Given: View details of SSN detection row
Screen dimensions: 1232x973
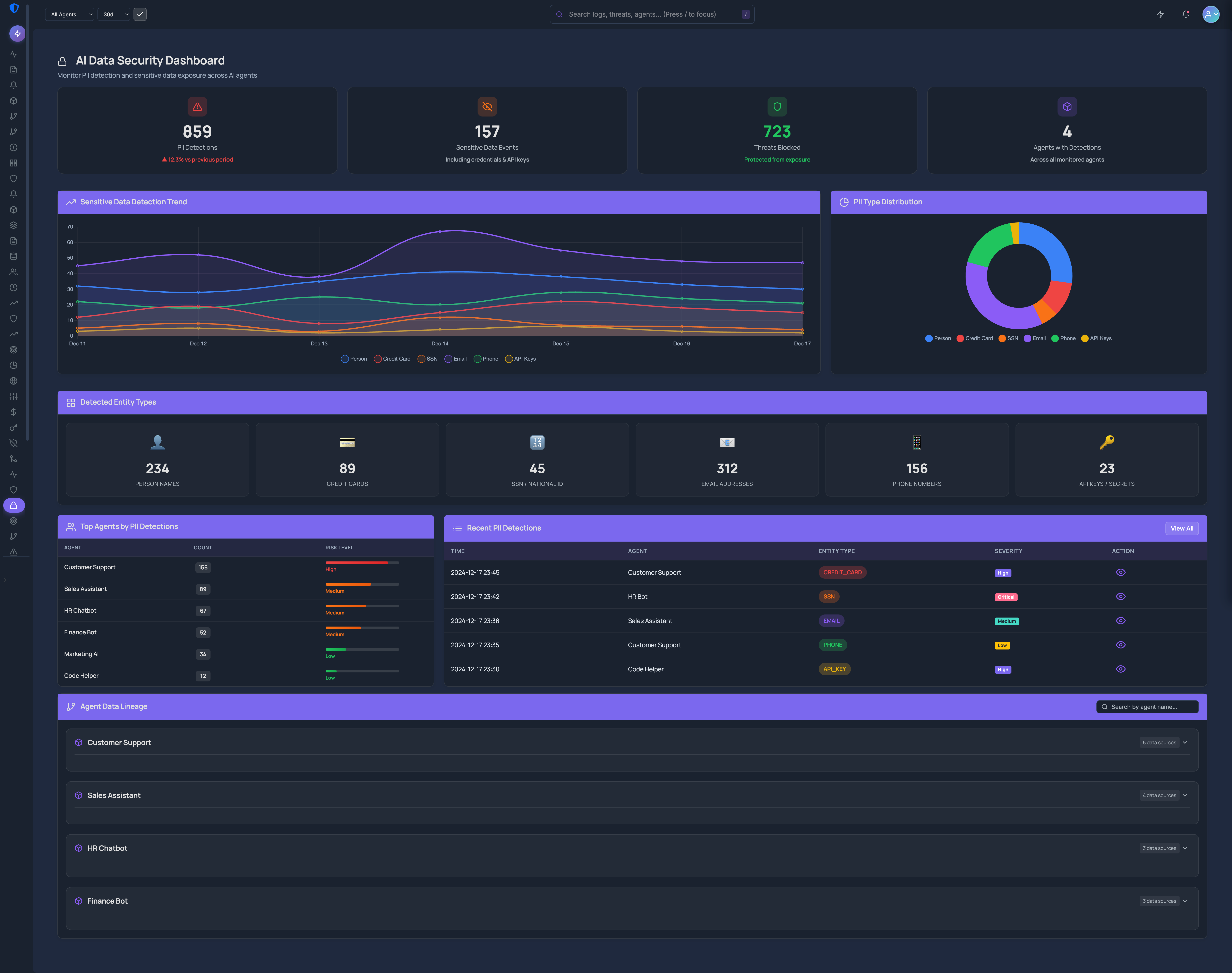Looking at the screenshot, I should coord(1120,596).
